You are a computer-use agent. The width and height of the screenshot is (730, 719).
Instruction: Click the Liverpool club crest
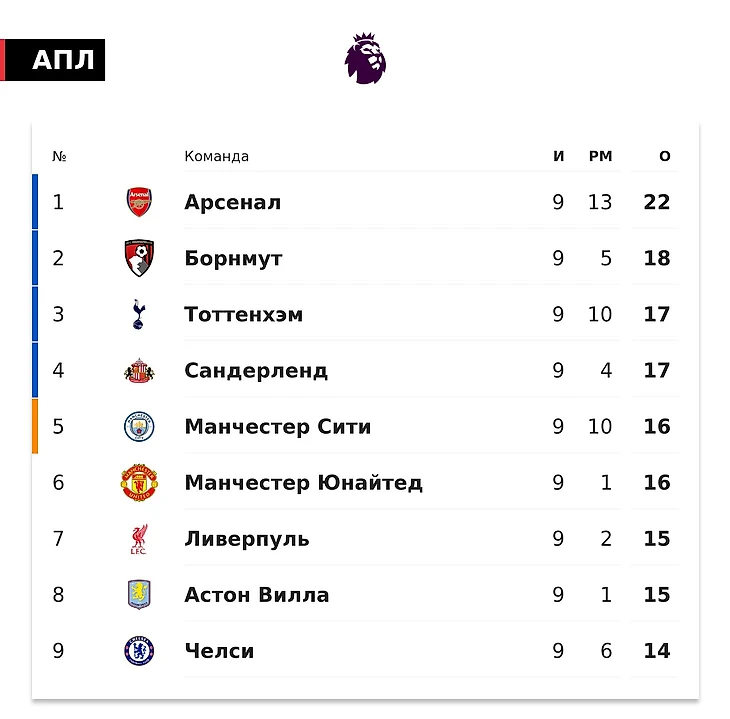[x=139, y=539]
